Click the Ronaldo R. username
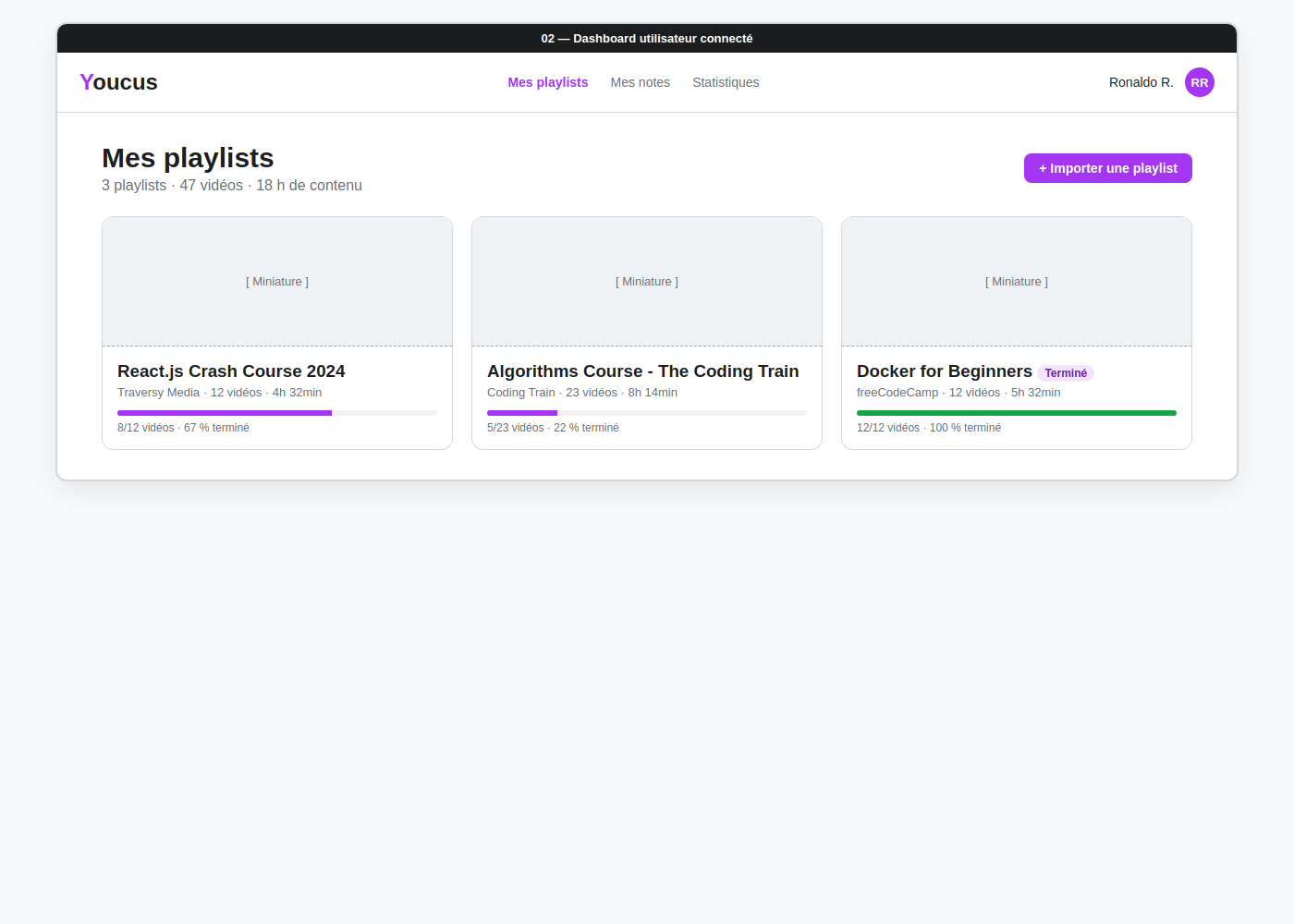This screenshot has height=924, width=1294. click(1141, 82)
